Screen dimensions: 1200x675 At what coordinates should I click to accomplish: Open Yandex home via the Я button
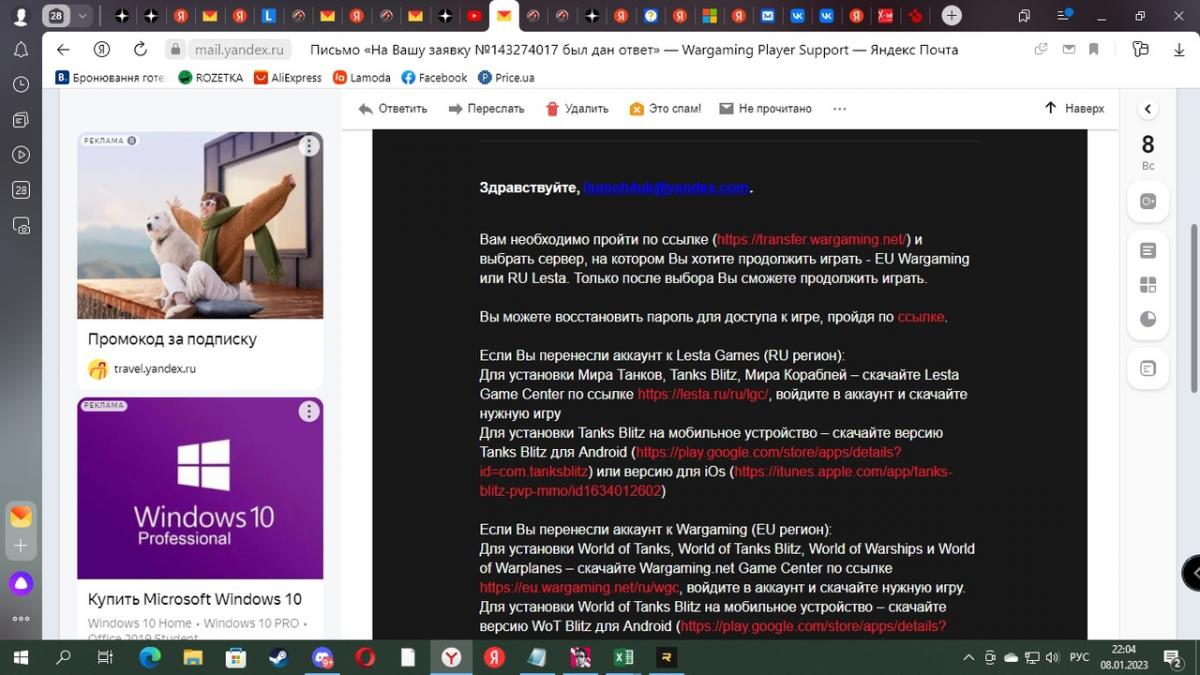[x=101, y=49]
